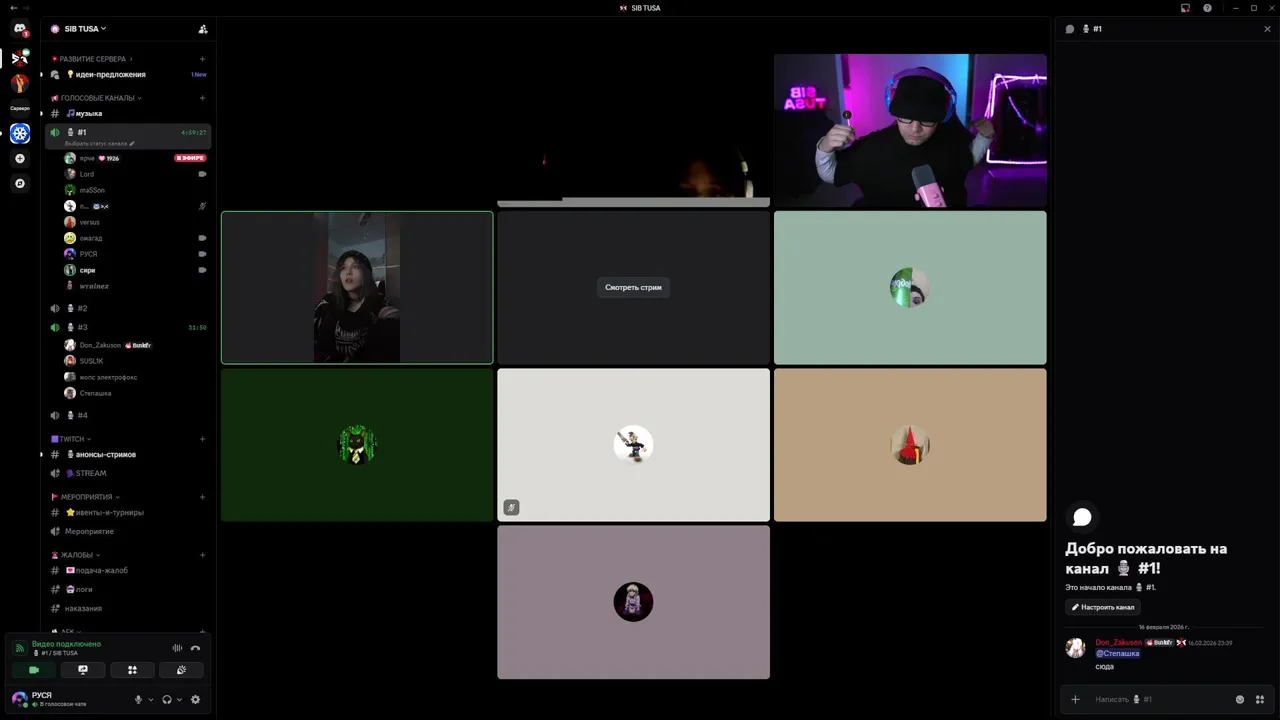1280x720 pixels.
Task: Click user омагад in voice list
Action: click(x=135, y=238)
